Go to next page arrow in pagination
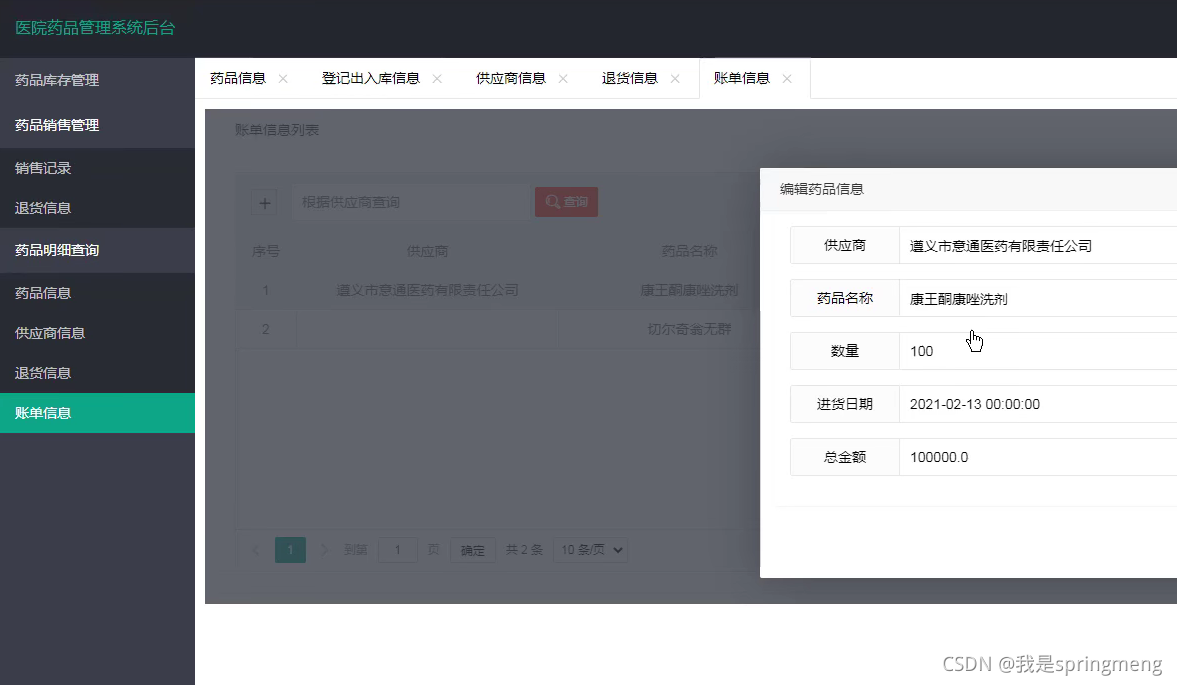1177x685 pixels. click(x=324, y=550)
